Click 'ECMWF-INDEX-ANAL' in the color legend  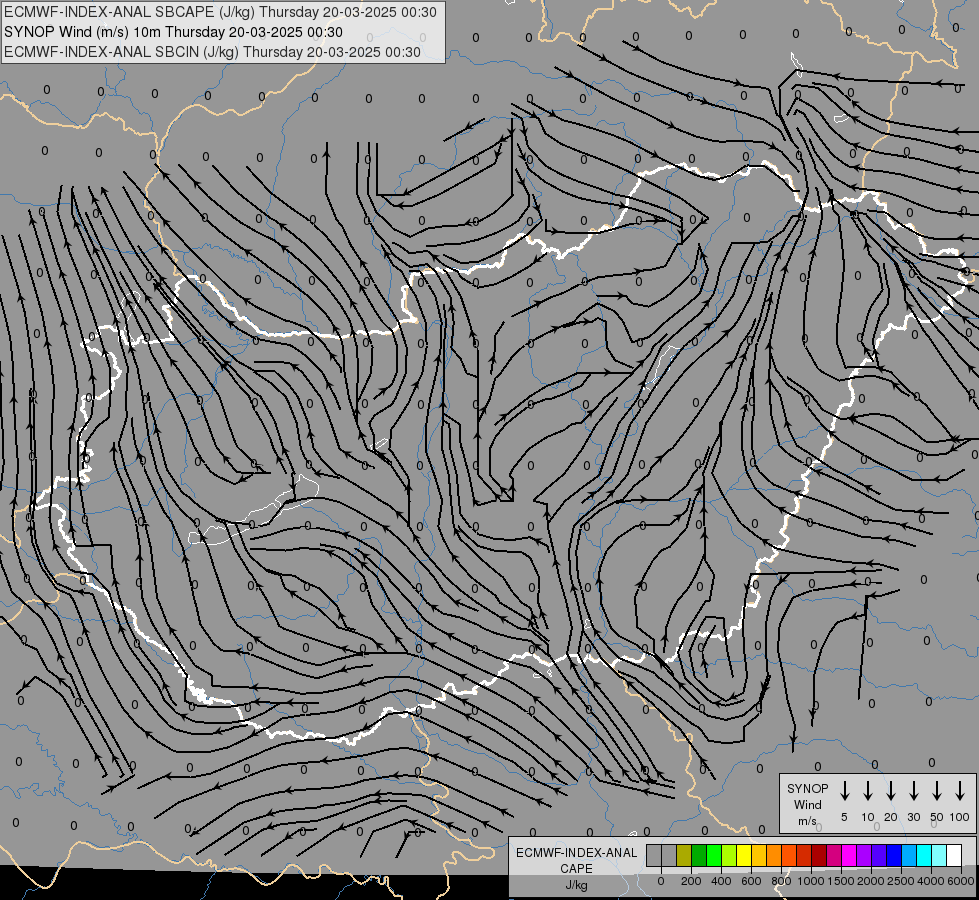tap(576, 853)
